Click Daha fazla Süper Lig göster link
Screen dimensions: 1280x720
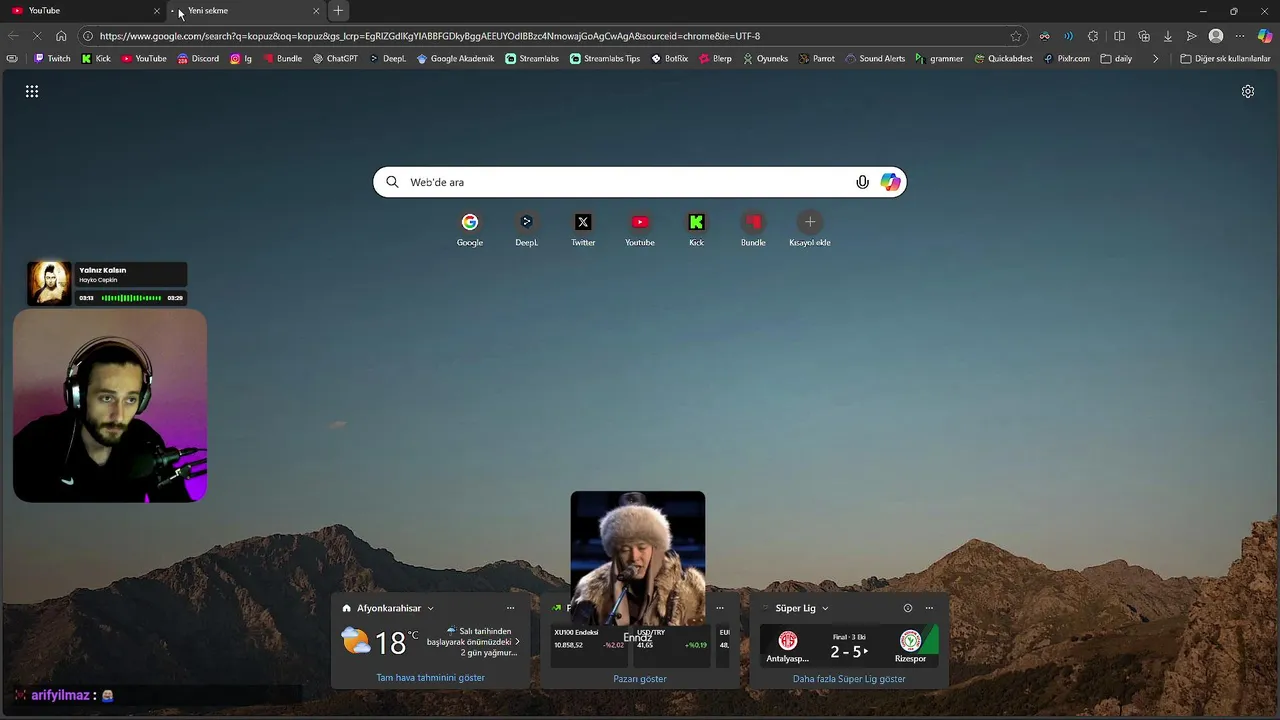849,679
